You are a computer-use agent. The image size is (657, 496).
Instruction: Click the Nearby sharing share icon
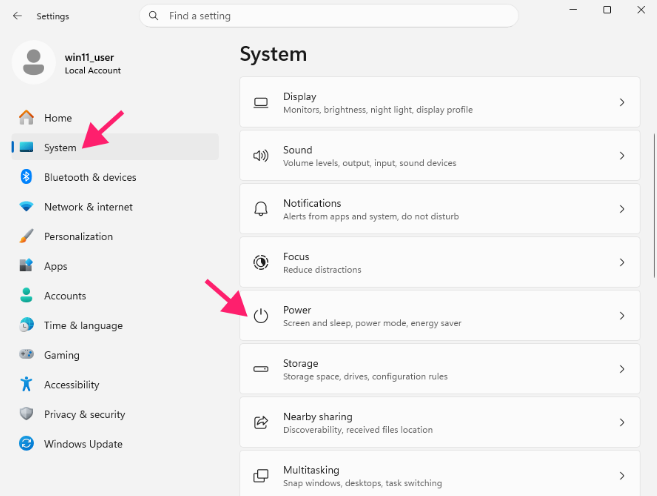[261, 422]
